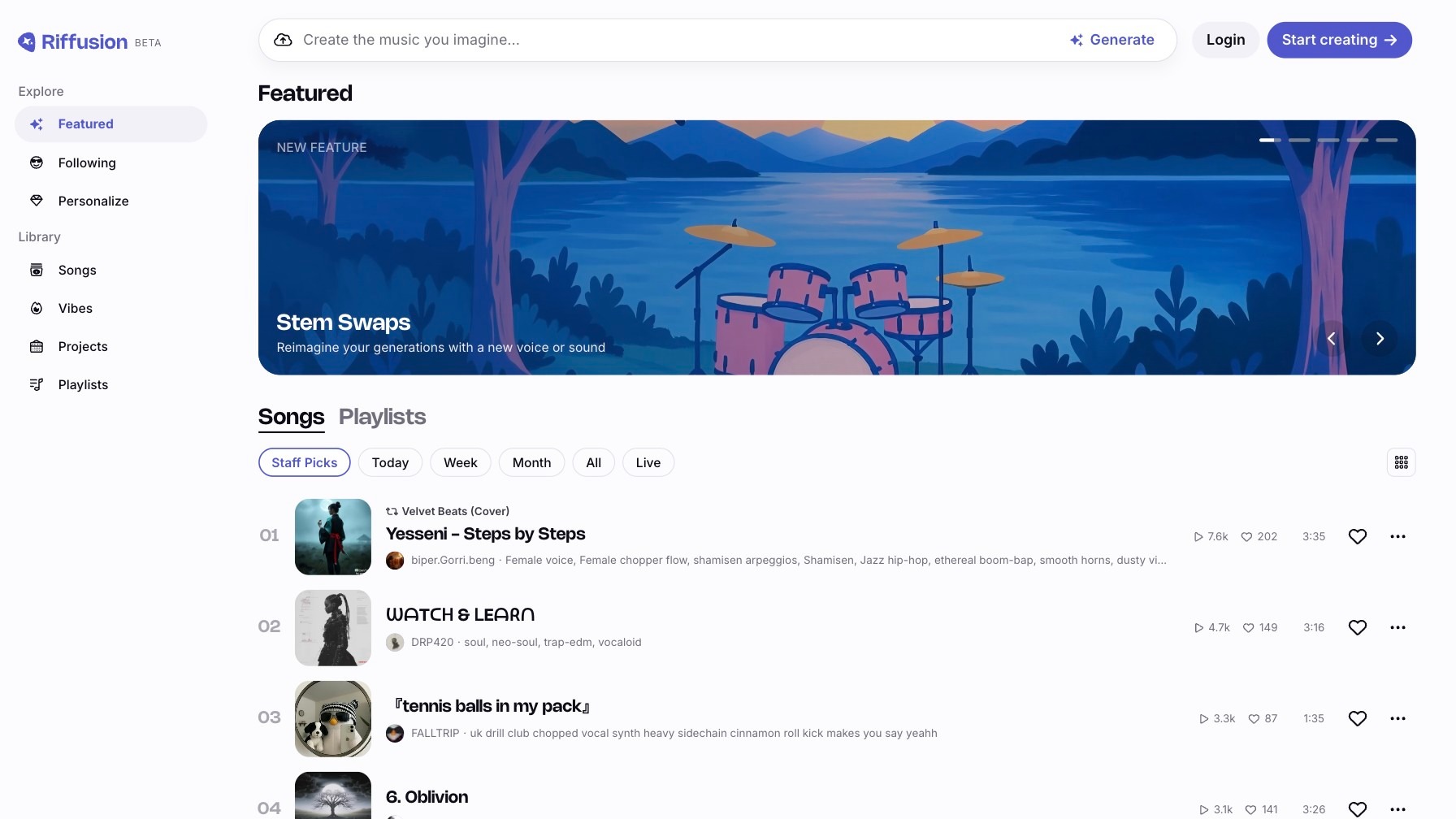
Task: Jump to the second banner slide indicator
Action: coord(1299,141)
